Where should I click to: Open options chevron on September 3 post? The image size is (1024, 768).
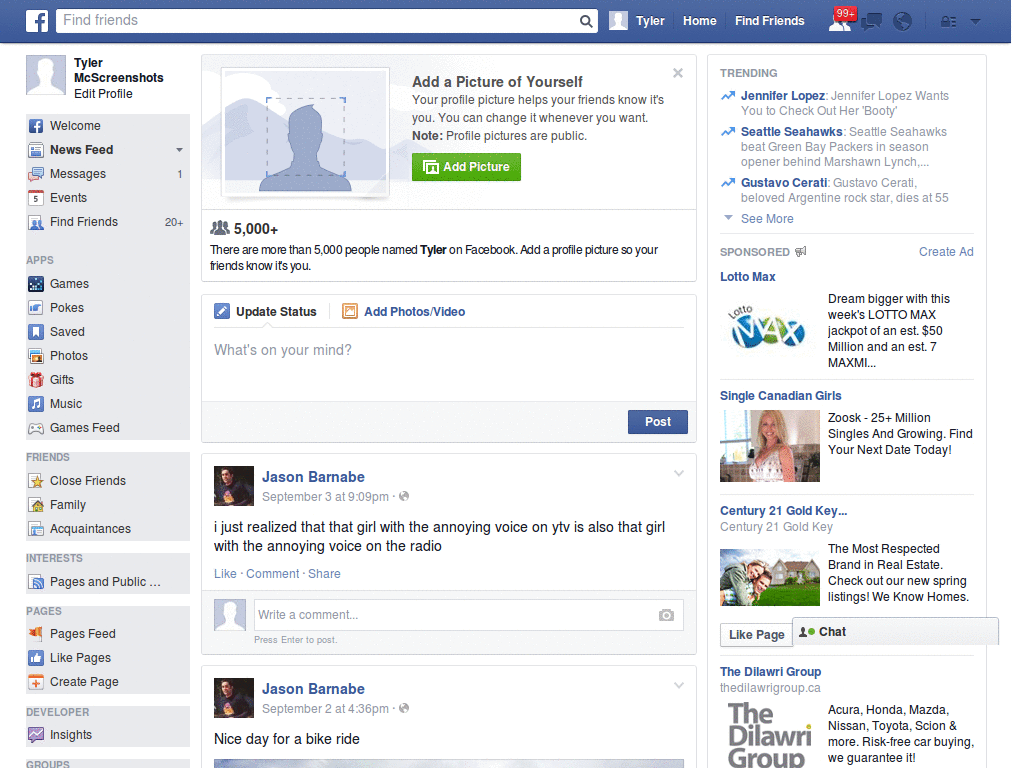679,473
